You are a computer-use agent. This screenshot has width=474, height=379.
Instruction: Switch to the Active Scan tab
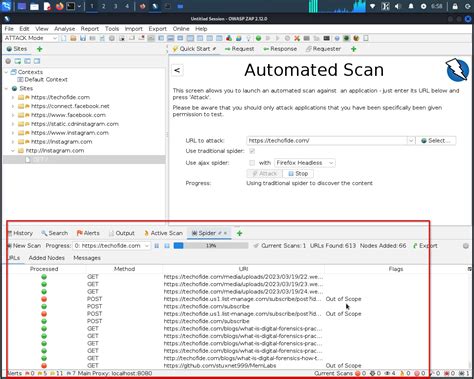163,233
